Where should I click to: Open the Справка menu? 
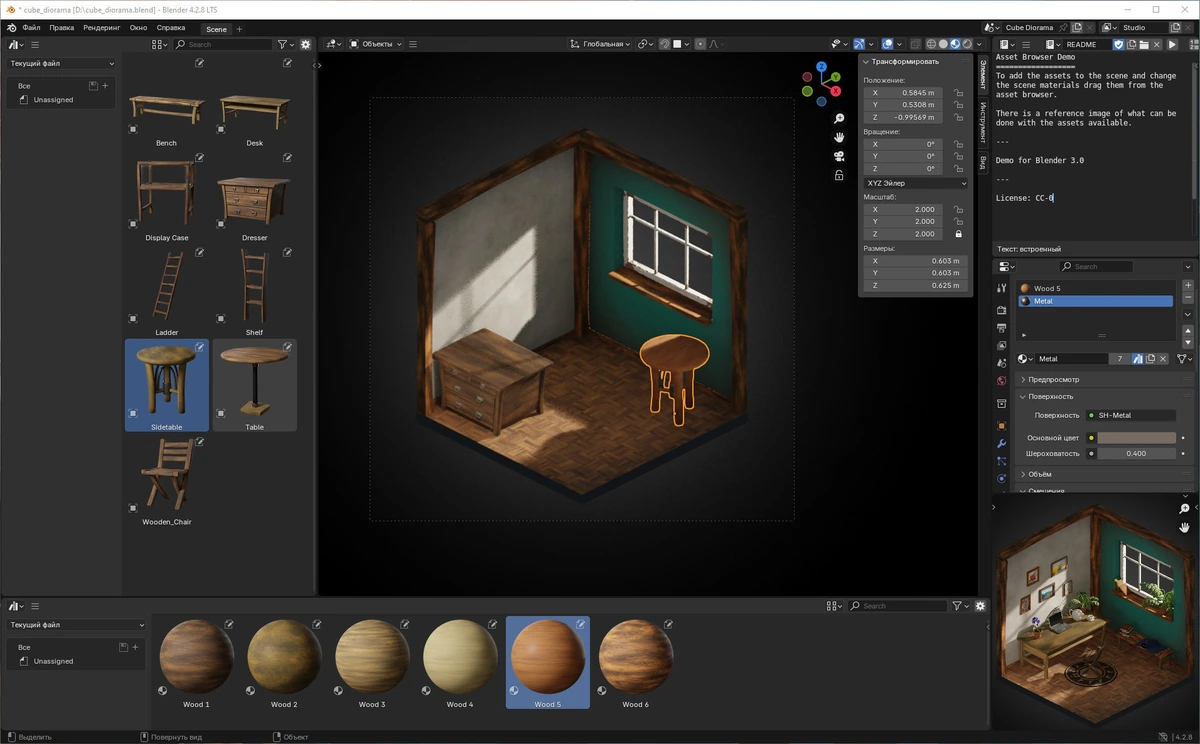(171, 28)
